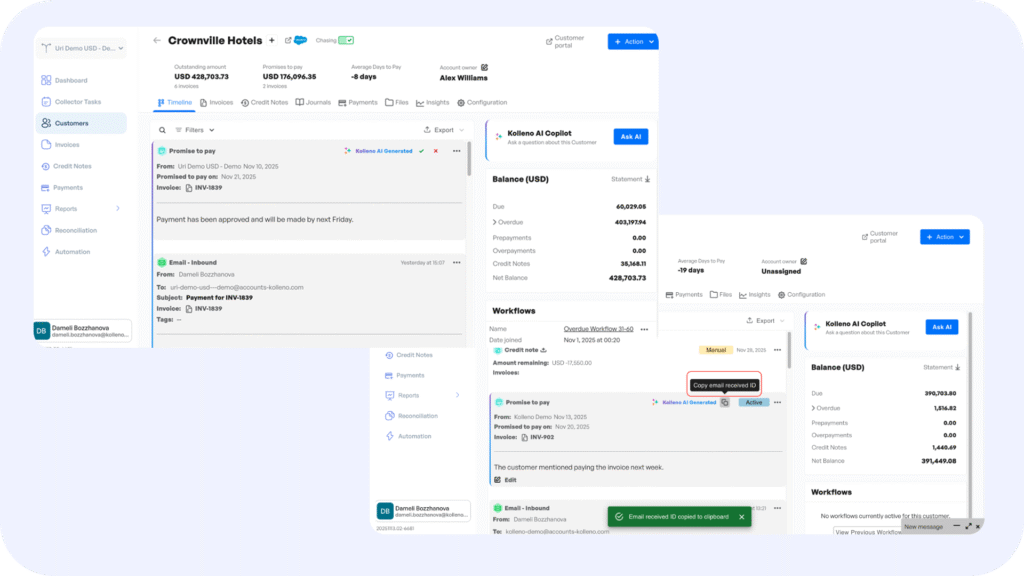Screen dimensions: 1024x576
Task: Approve the AI-generated promise with green checkmark
Action: click(x=422, y=151)
